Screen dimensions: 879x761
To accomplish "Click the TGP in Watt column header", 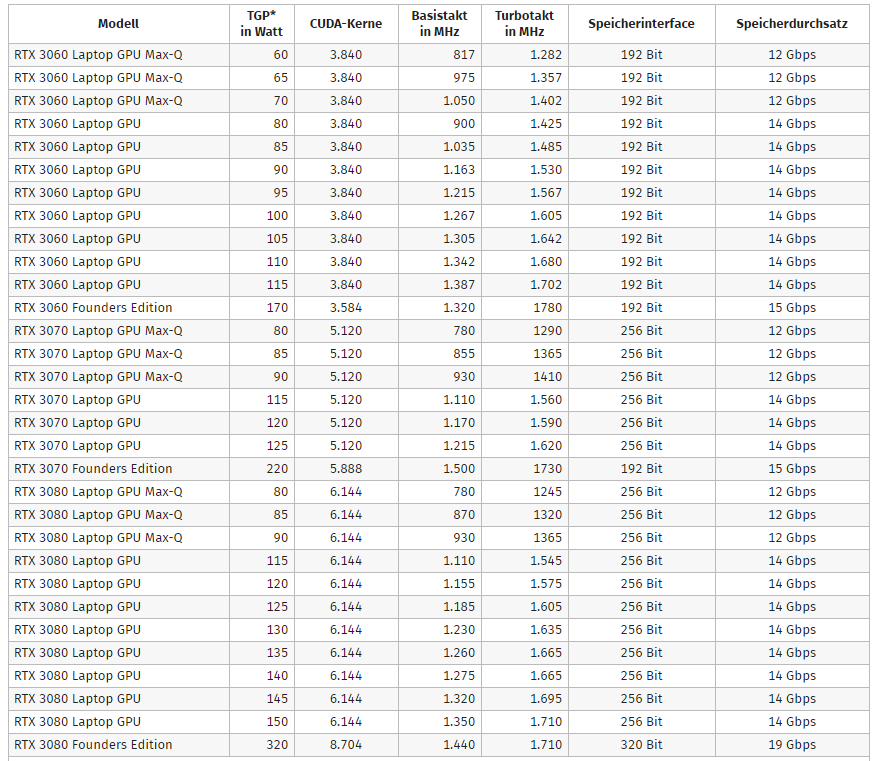I will point(262,23).
